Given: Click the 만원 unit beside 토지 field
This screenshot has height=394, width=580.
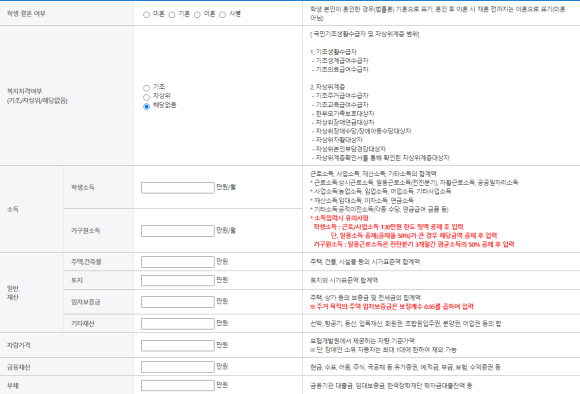Looking at the screenshot, I should [x=222, y=280].
